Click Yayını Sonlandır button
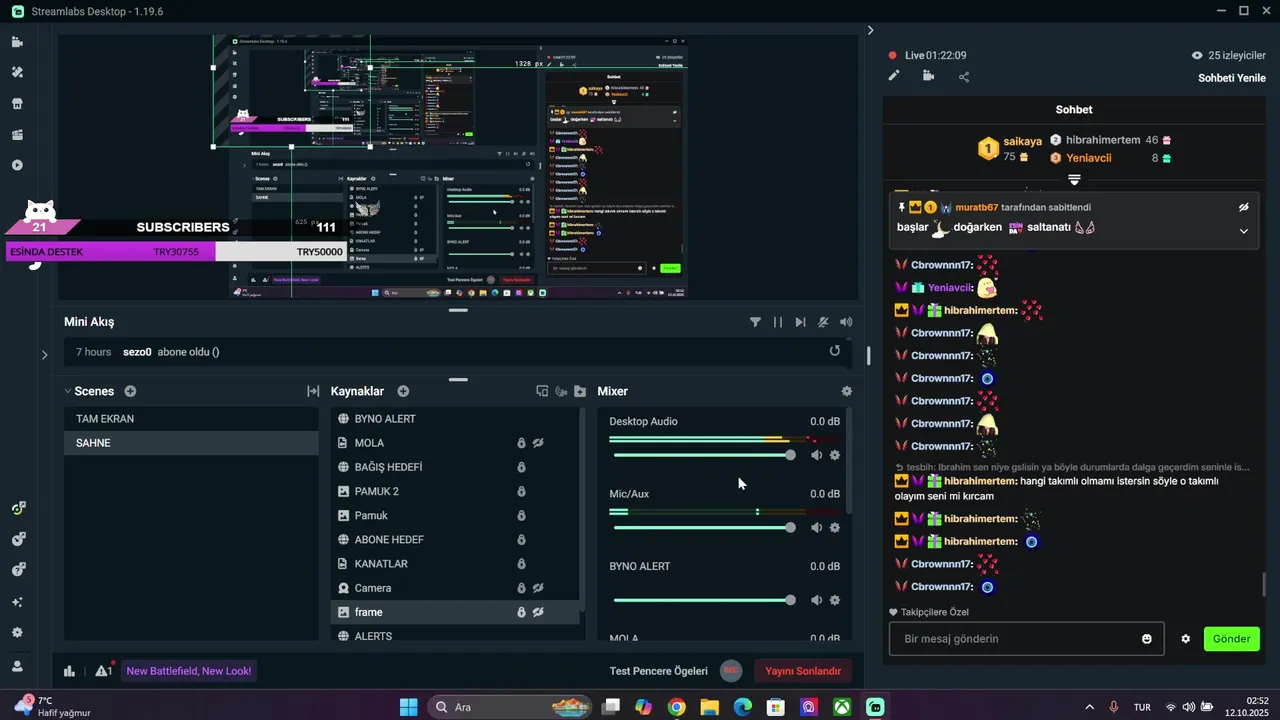 [803, 671]
